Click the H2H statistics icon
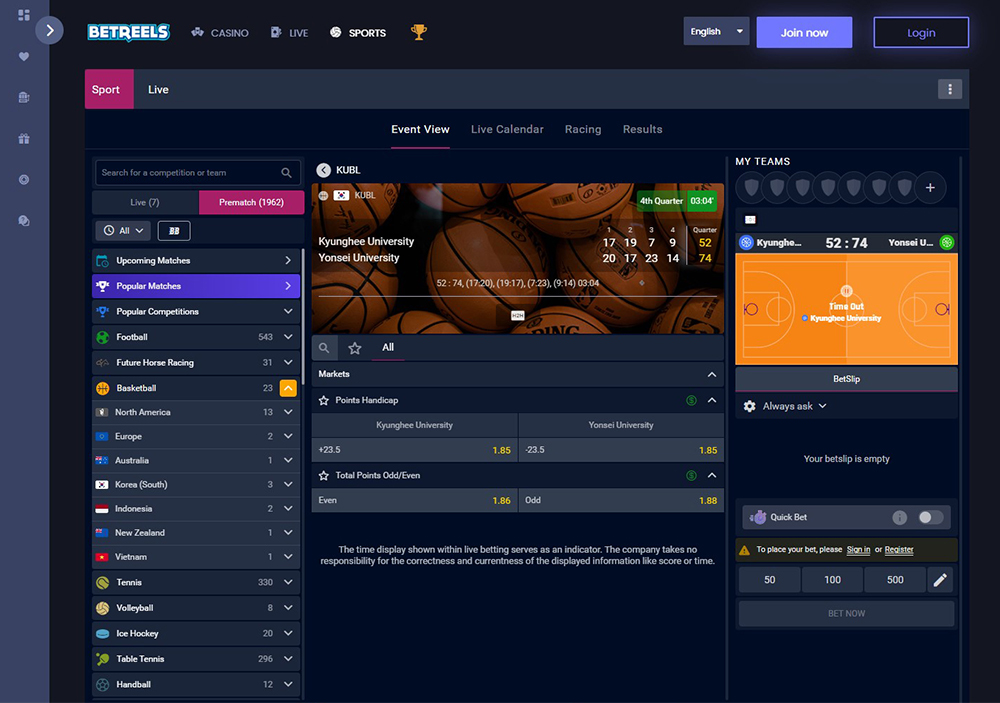 click(x=517, y=316)
